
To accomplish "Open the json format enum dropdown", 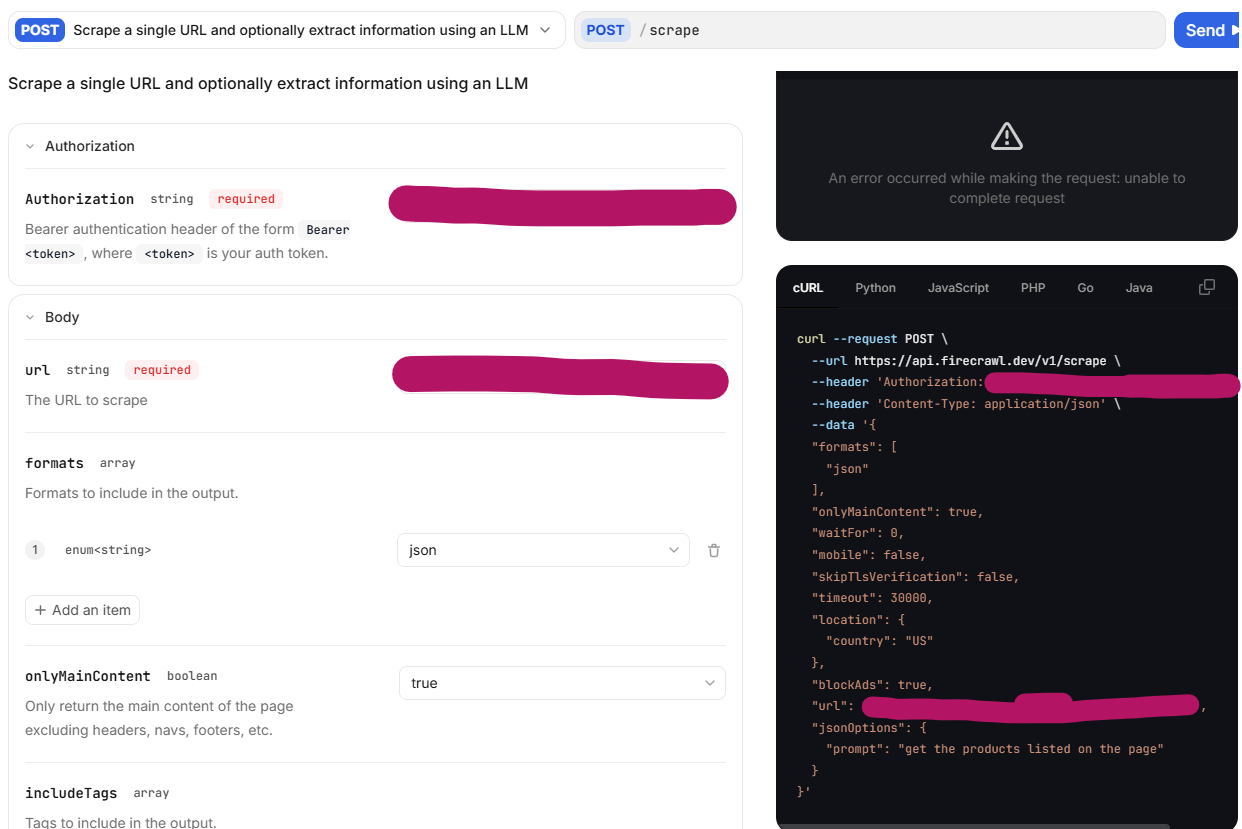I will (543, 550).
